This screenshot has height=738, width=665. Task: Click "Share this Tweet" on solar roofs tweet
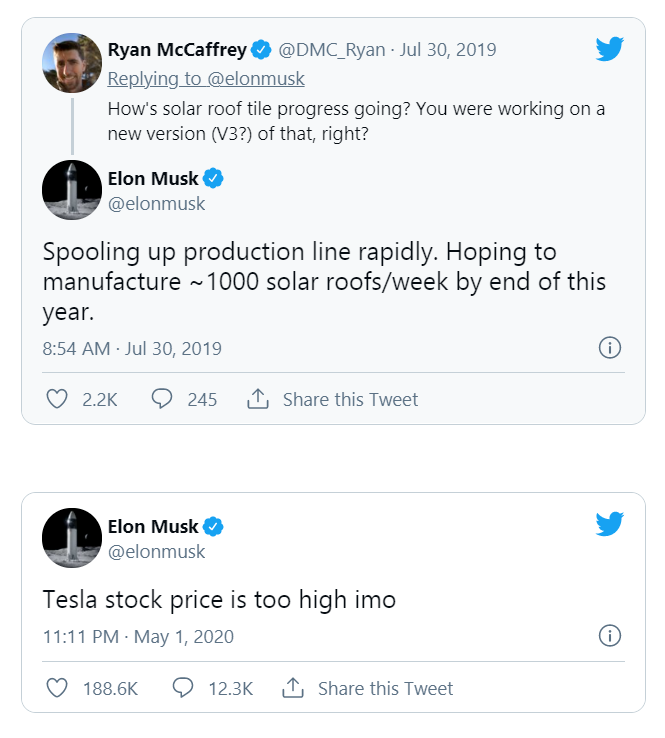(x=350, y=399)
